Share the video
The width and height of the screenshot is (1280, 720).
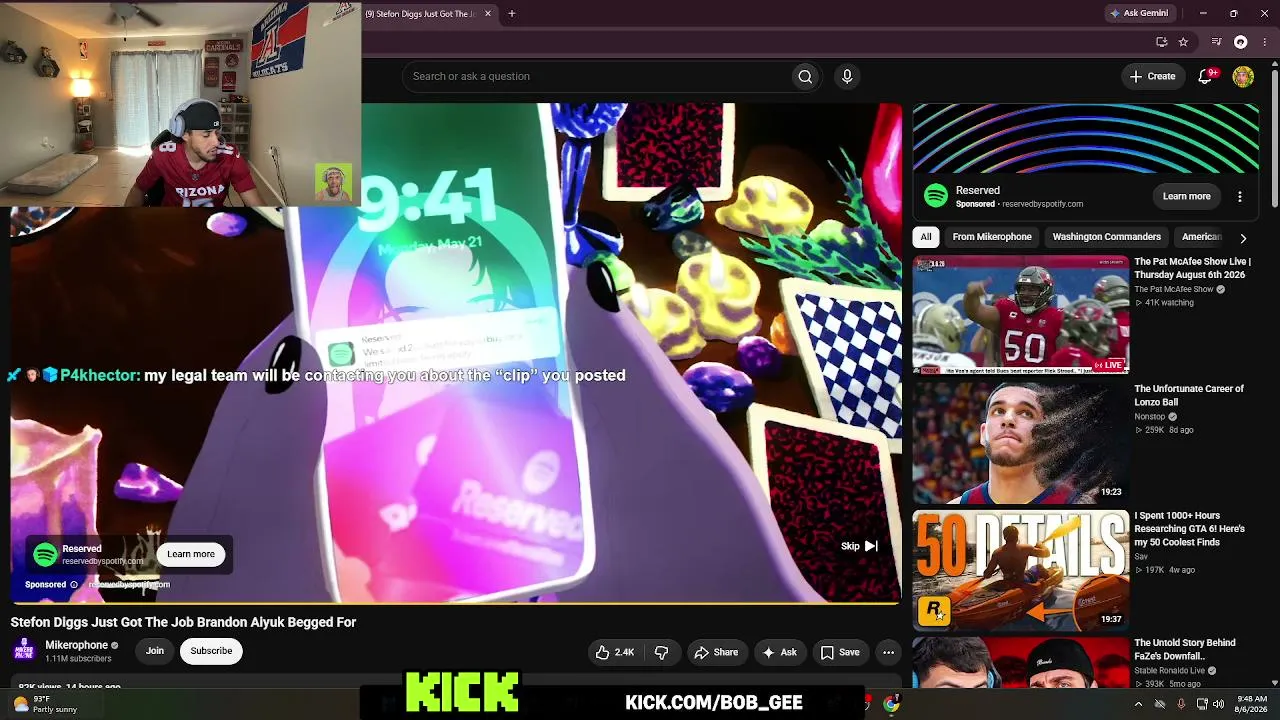coord(716,653)
